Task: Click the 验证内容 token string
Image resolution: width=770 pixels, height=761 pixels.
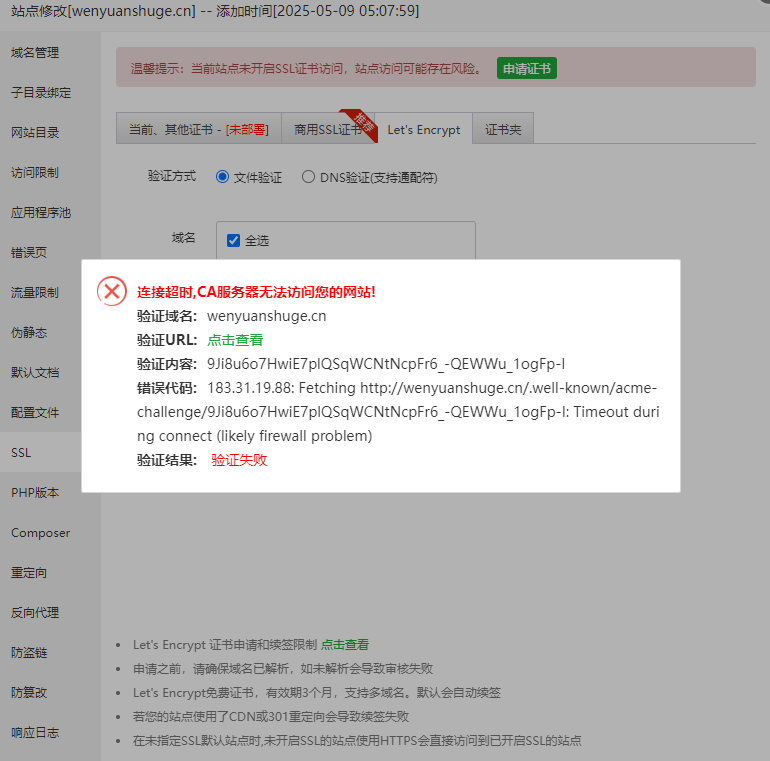Action: pyautogui.click(x=386, y=364)
